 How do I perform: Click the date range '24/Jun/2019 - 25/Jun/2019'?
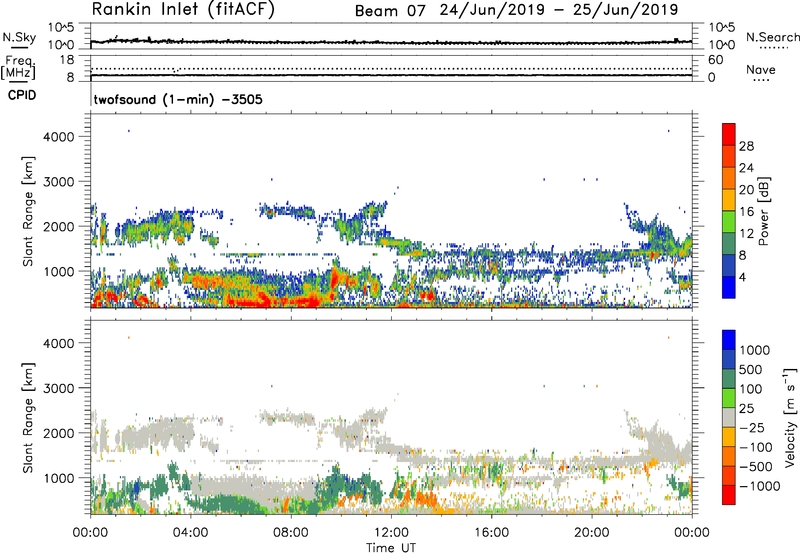pos(559,10)
